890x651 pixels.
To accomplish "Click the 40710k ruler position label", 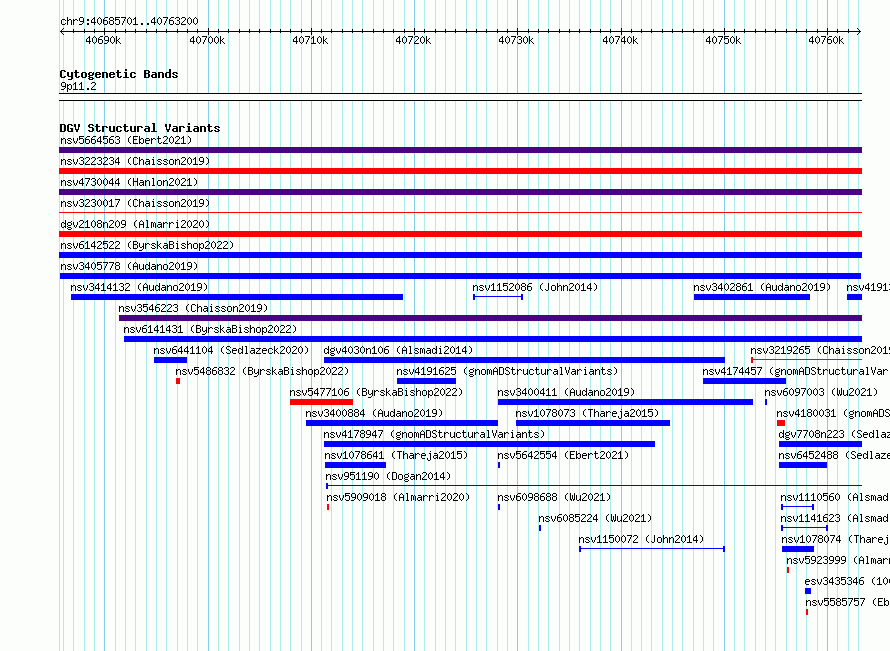I will tap(310, 40).
